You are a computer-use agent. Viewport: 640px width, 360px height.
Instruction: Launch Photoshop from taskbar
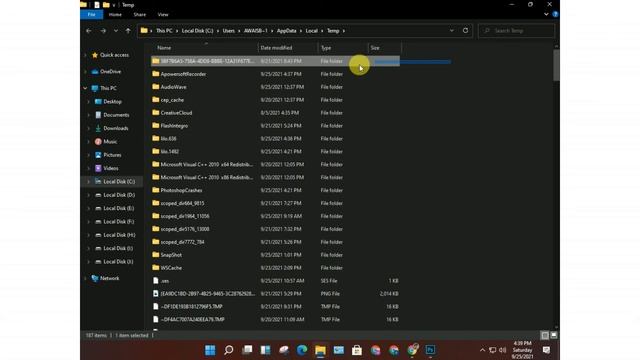coord(430,350)
